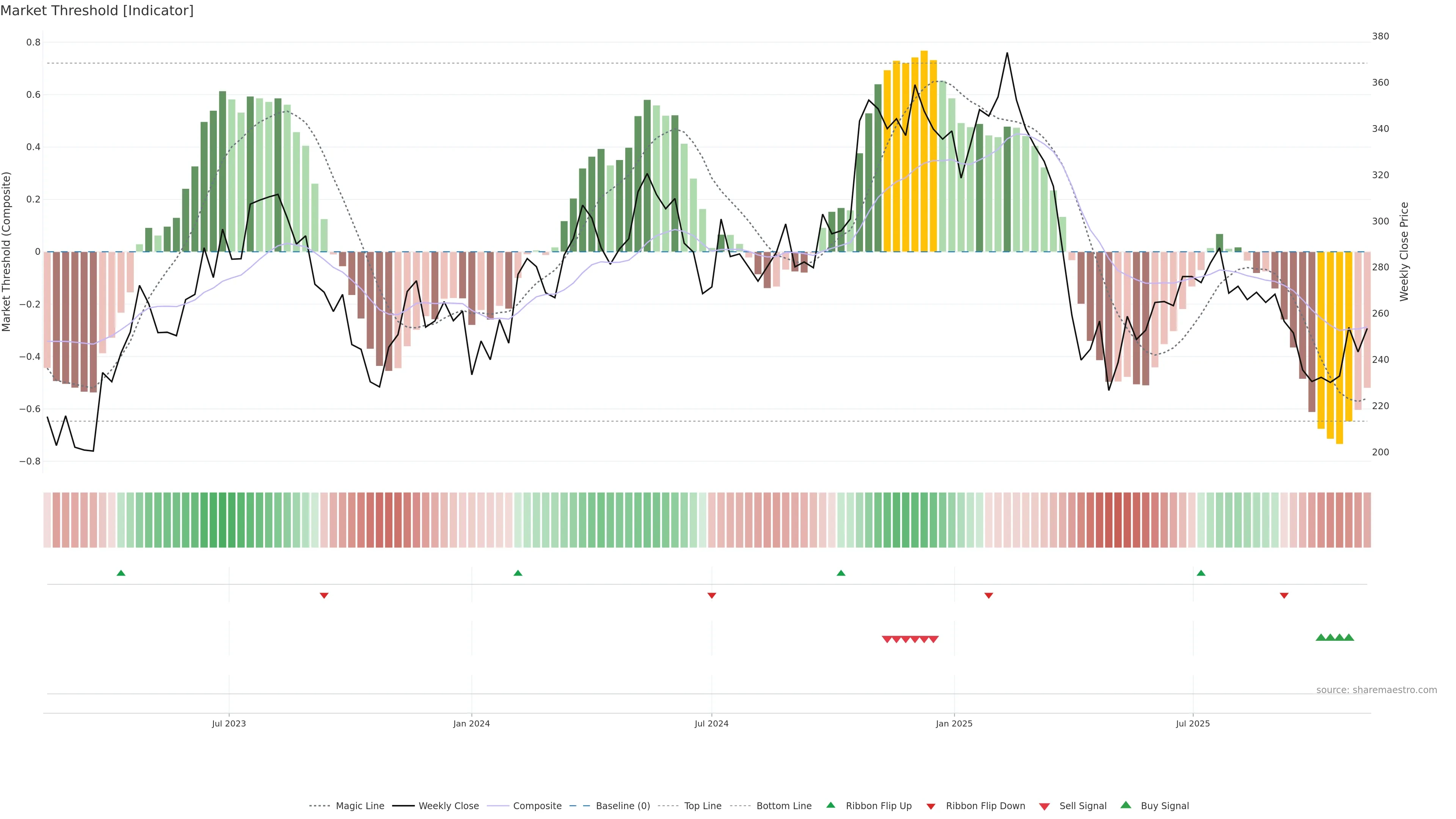Image resolution: width=1456 pixels, height=819 pixels.
Task: Click green flip-up marker after Jul 2025
Action: coord(1201,573)
